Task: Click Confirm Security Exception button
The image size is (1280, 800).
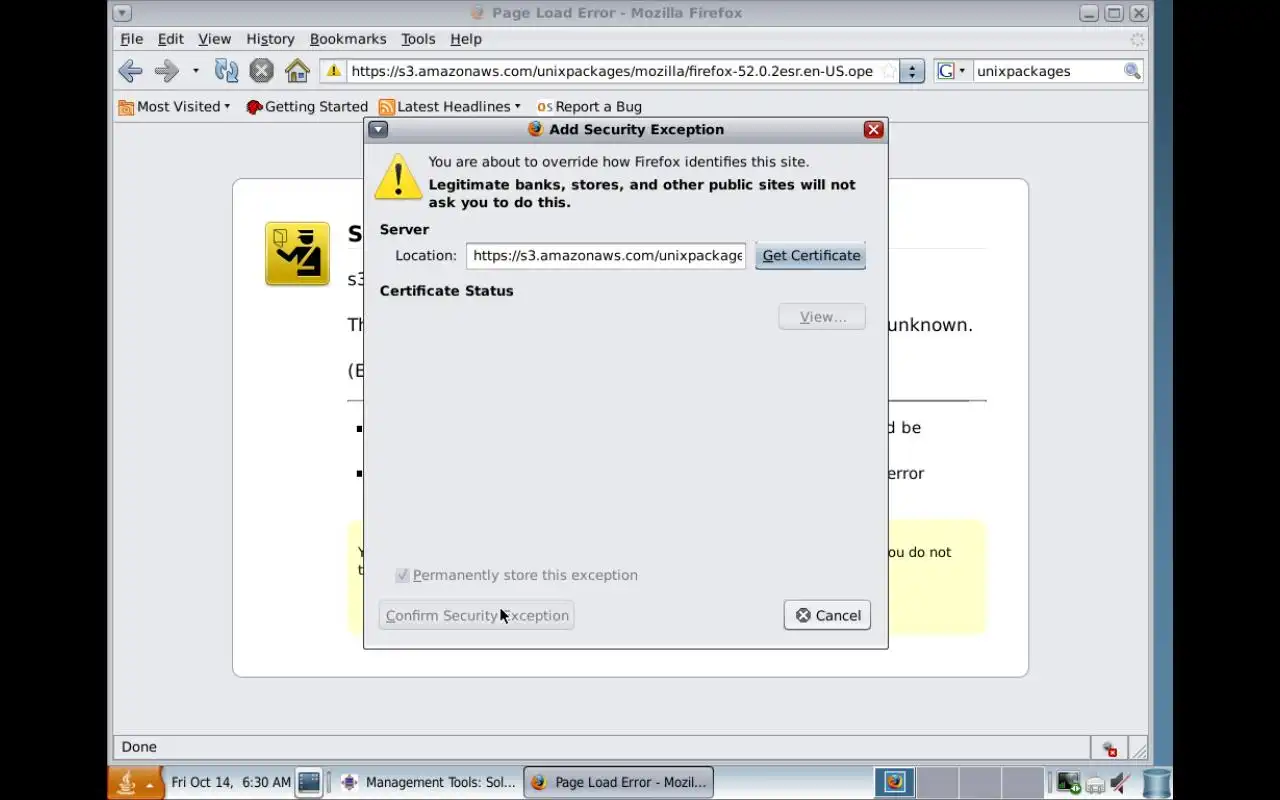Action: [477, 615]
